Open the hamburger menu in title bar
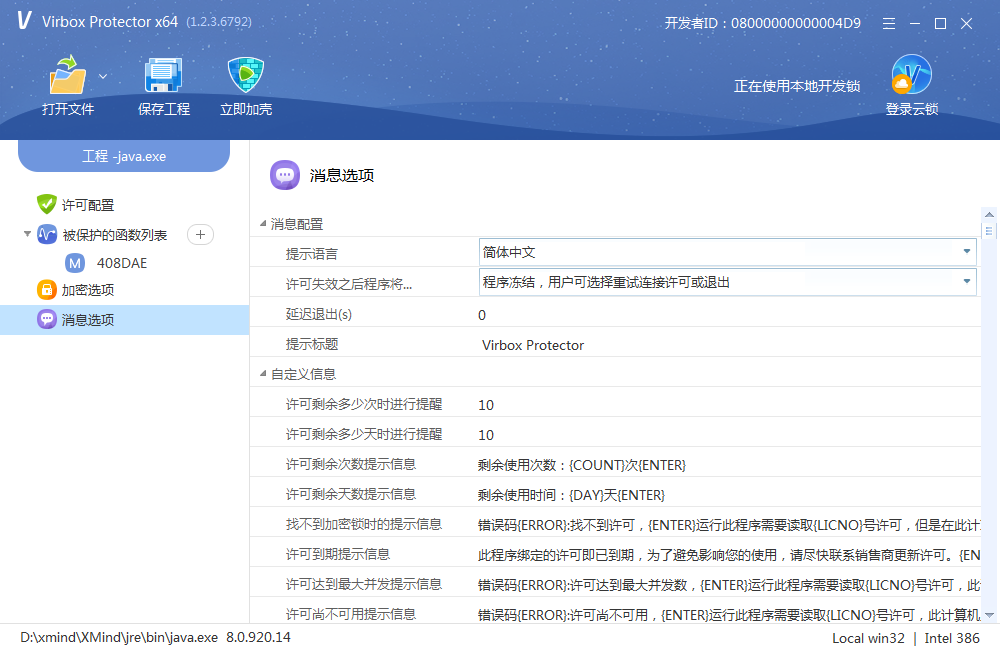1000x650 pixels. (x=888, y=24)
